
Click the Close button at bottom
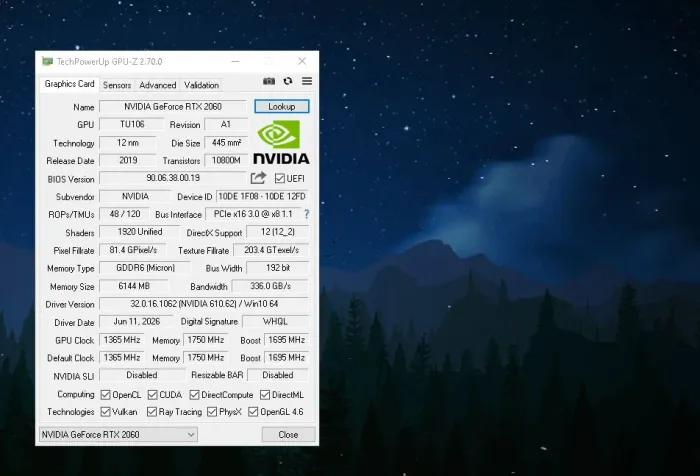[x=288, y=434]
